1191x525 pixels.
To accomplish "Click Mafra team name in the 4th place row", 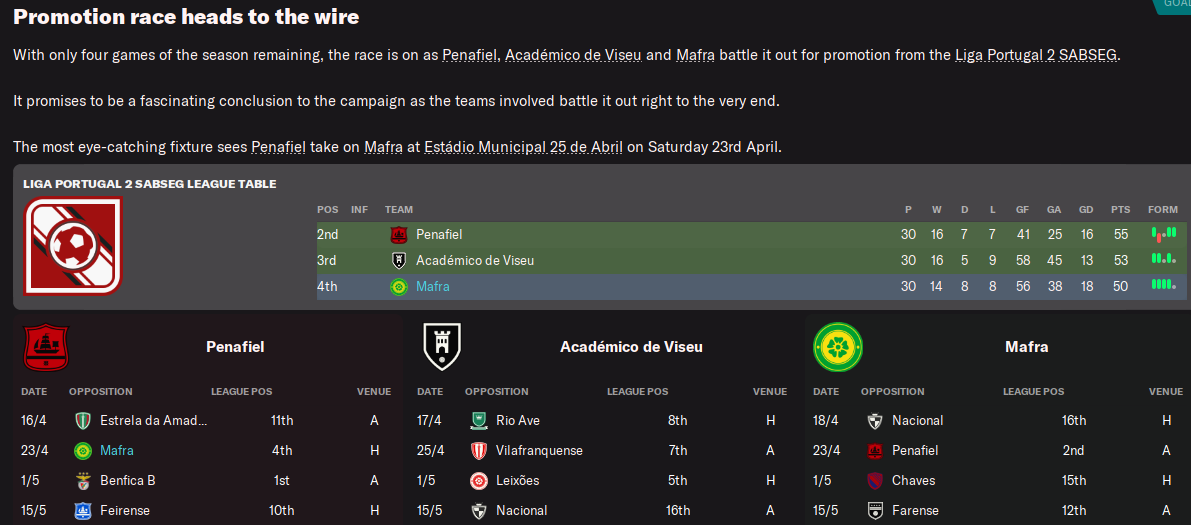I will 433,287.
